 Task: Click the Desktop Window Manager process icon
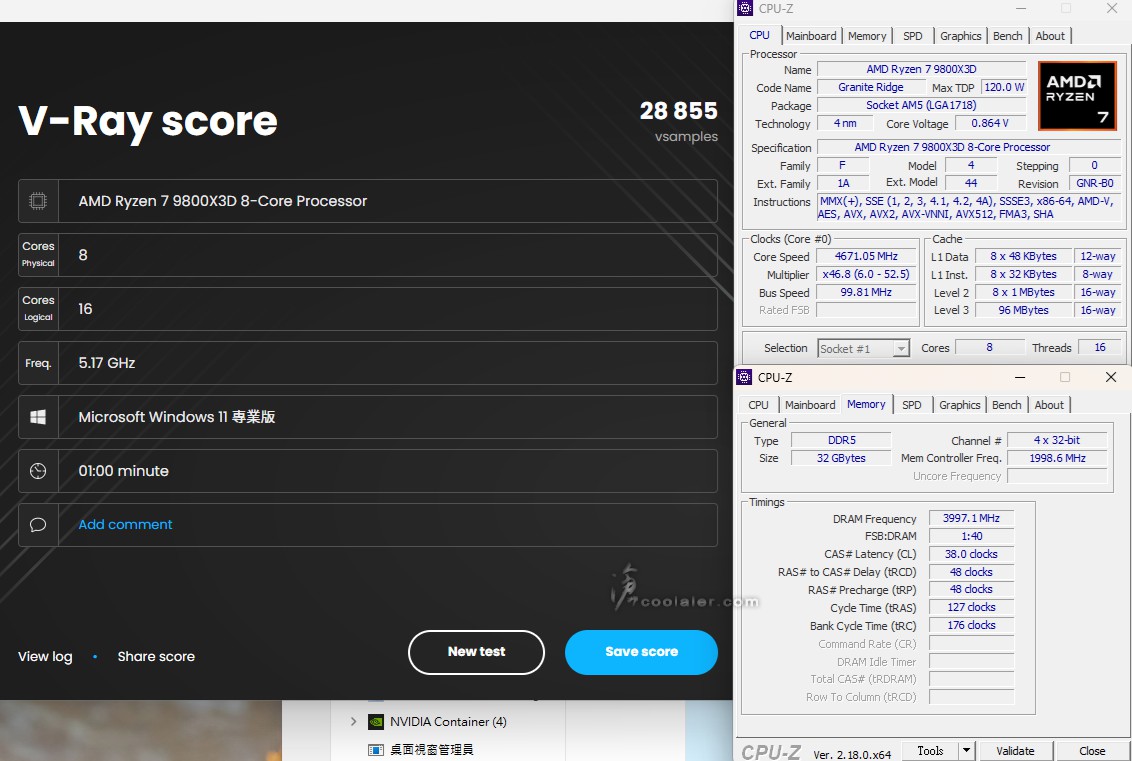tap(376, 749)
